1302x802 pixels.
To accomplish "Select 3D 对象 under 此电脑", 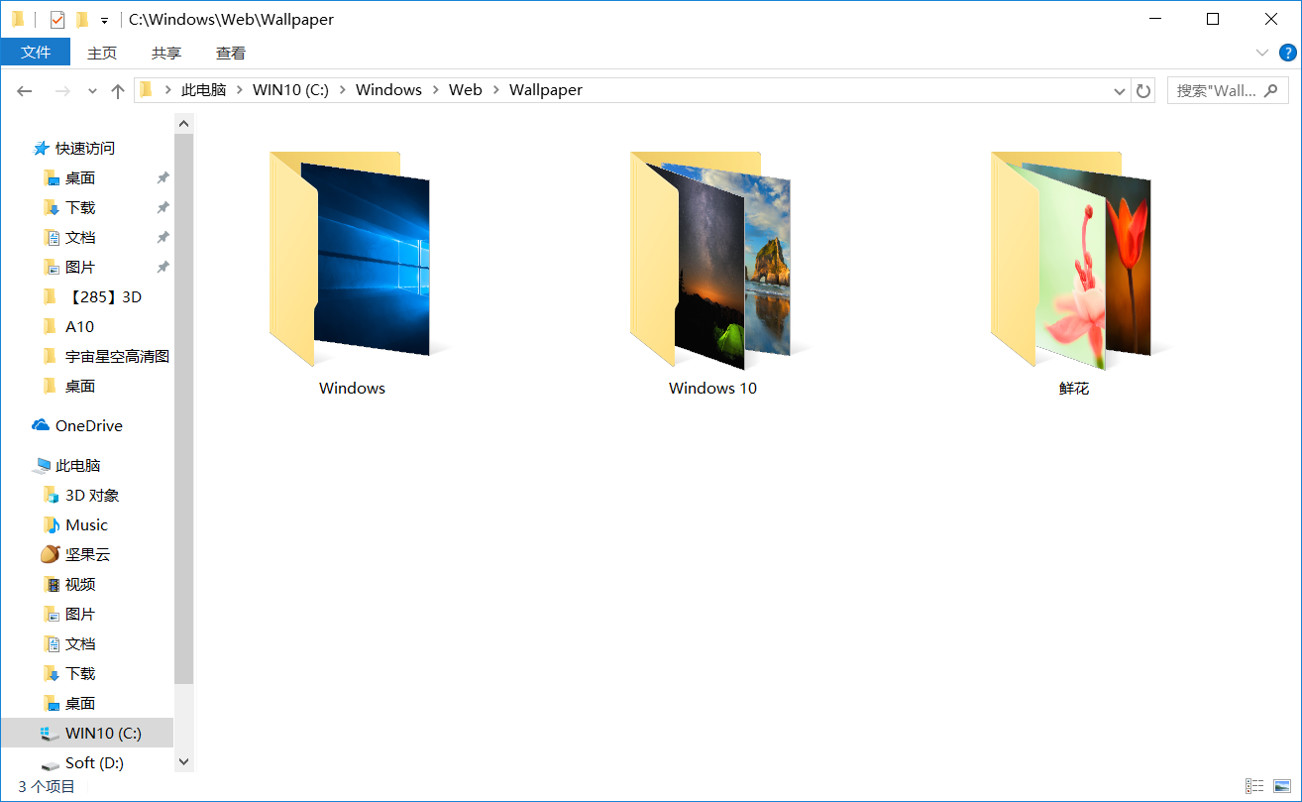I will [x=92, y=495].
